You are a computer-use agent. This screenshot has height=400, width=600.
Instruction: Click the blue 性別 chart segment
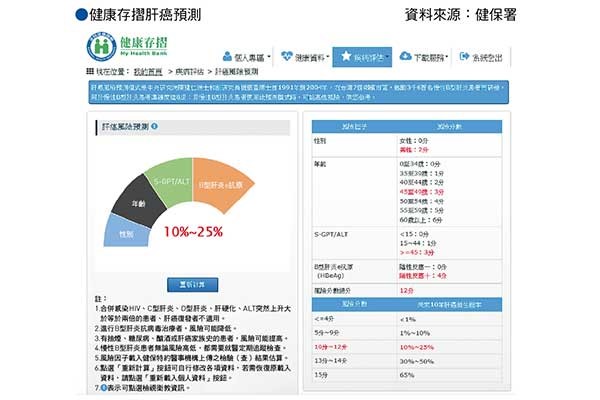point(125,232)
